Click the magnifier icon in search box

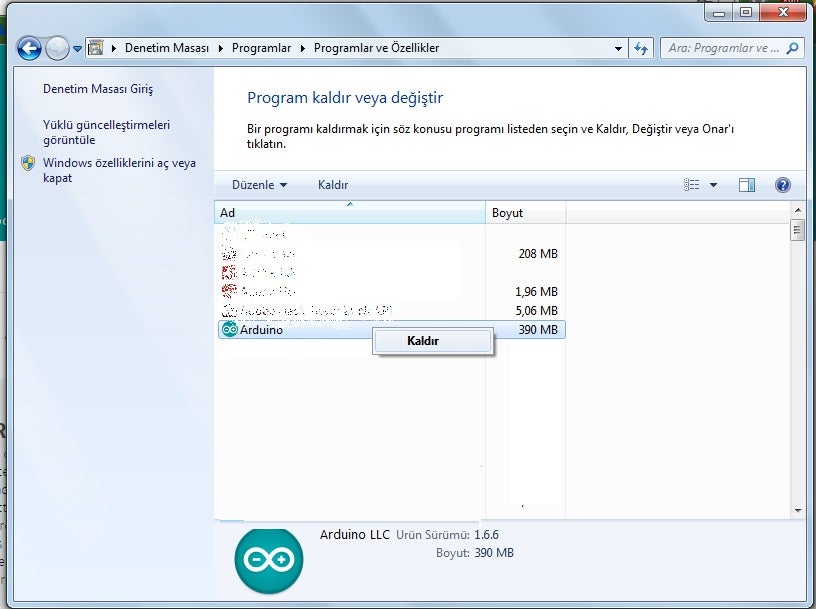(x=792, y=48)
